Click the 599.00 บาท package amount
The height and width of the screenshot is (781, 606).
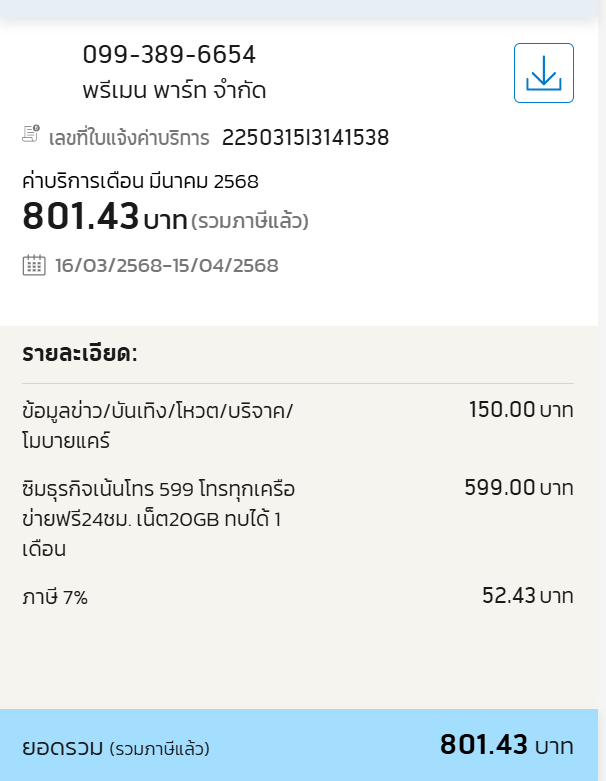coord(519,487)
